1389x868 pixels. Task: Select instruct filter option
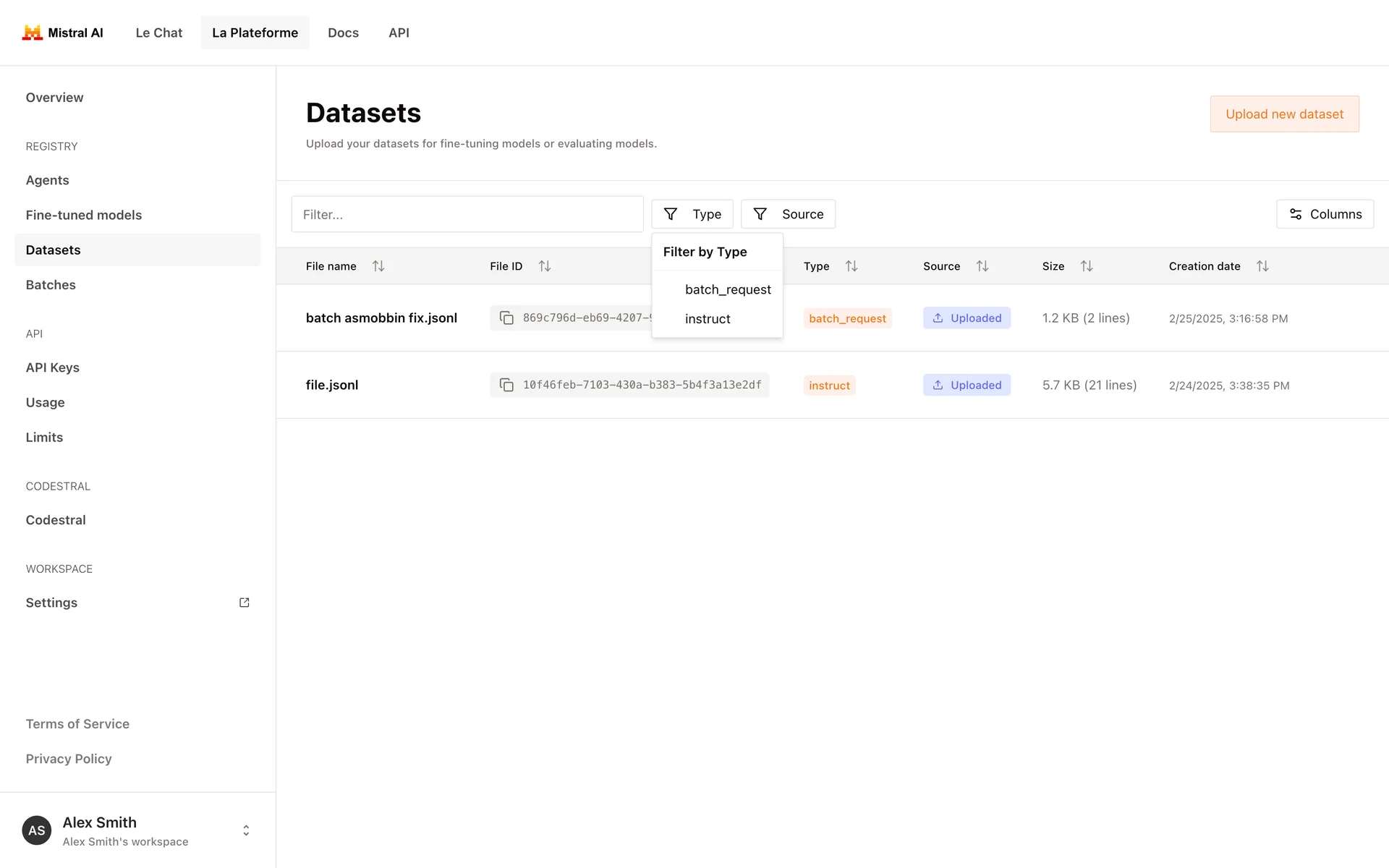click(707, 319)
